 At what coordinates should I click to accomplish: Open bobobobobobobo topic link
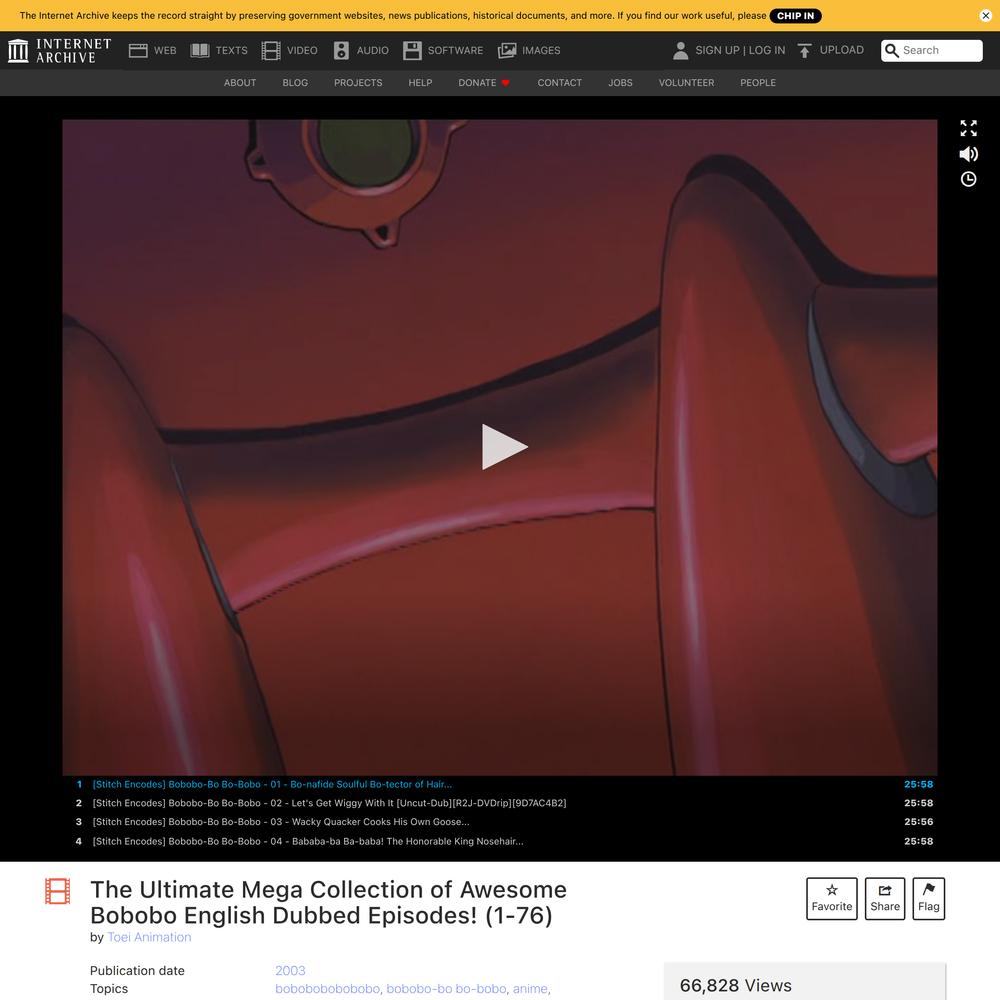(327, 989)
